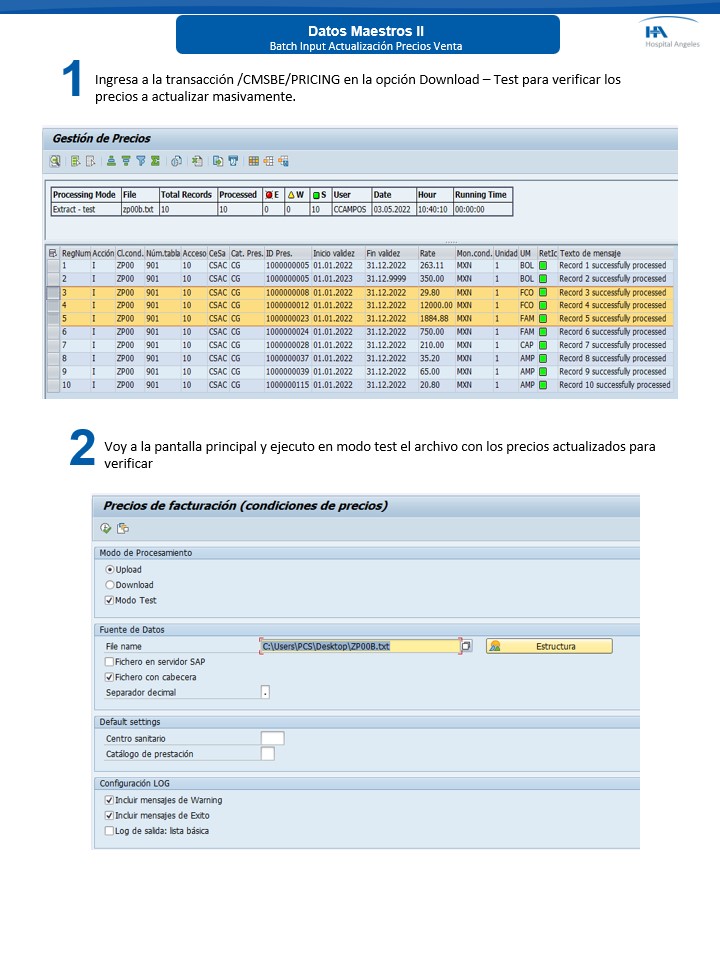Click the Details magnifier icon in Gestión de Precios

[x=55, y=161]
